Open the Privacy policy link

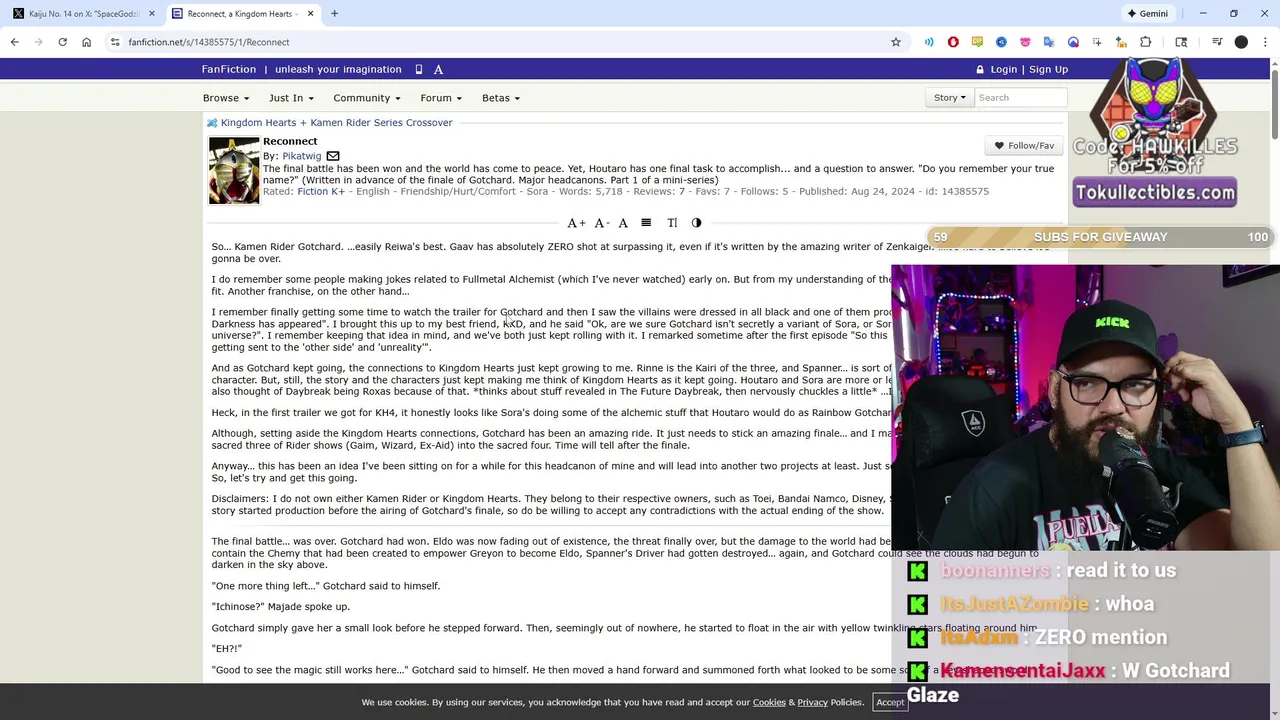[812, 702]
